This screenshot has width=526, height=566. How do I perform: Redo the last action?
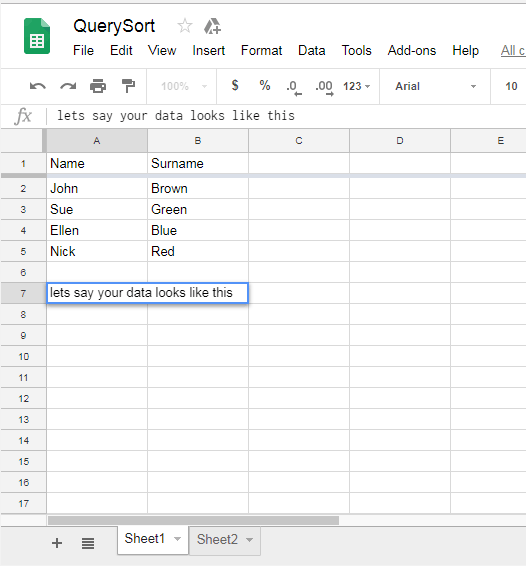coord(68,86)
